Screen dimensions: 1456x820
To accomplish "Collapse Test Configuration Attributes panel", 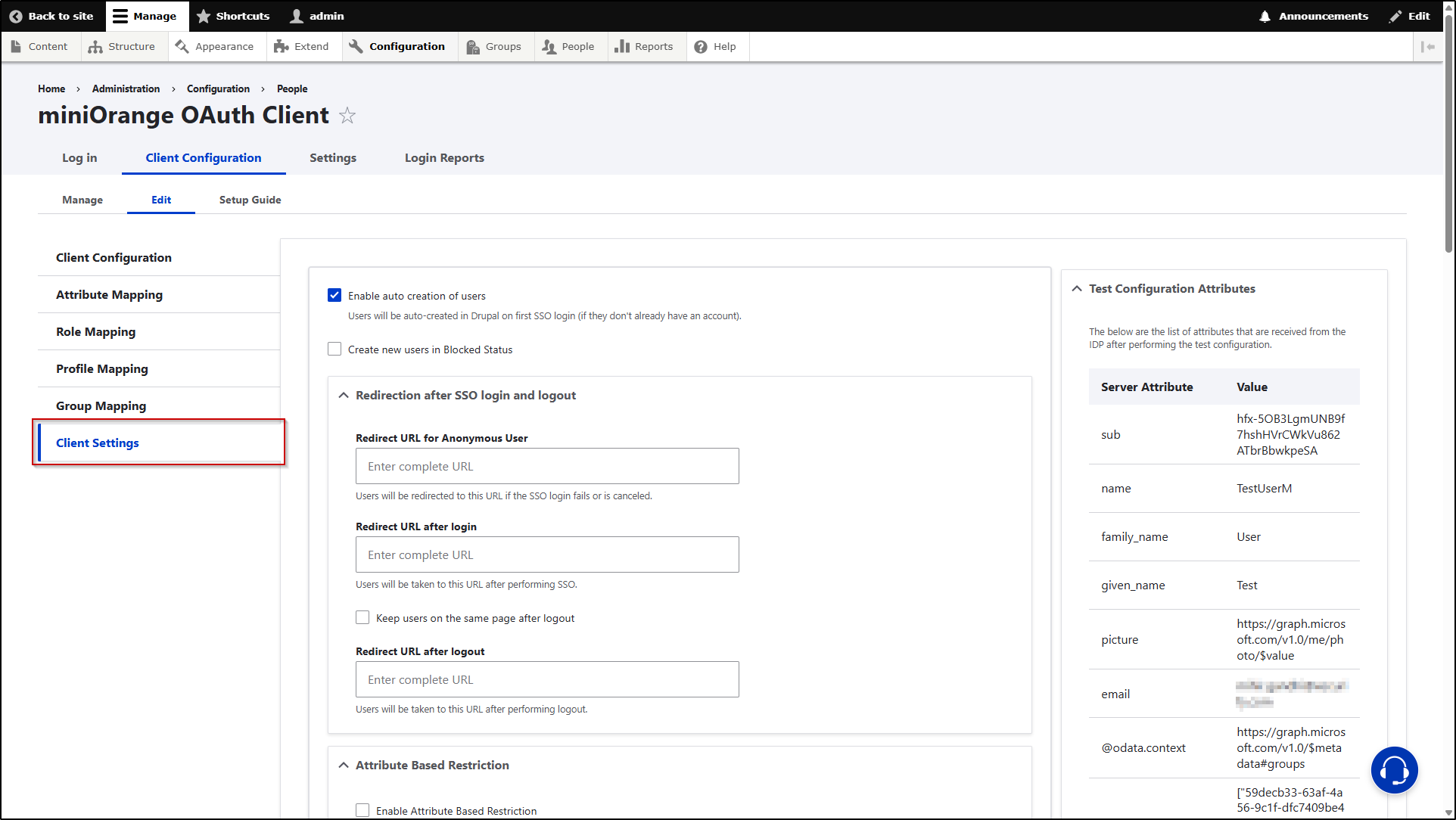I will coord(1077,288).
